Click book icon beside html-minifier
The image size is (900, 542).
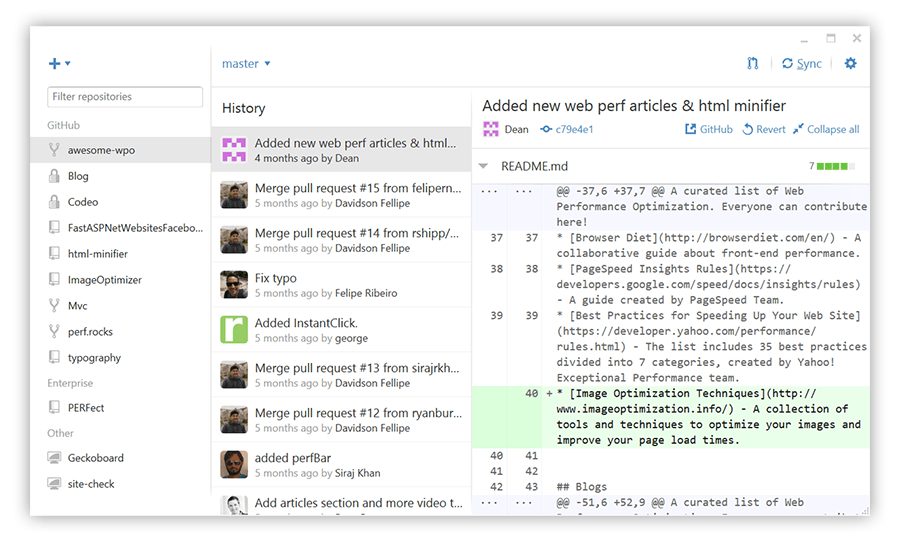(x=54, y=253)
